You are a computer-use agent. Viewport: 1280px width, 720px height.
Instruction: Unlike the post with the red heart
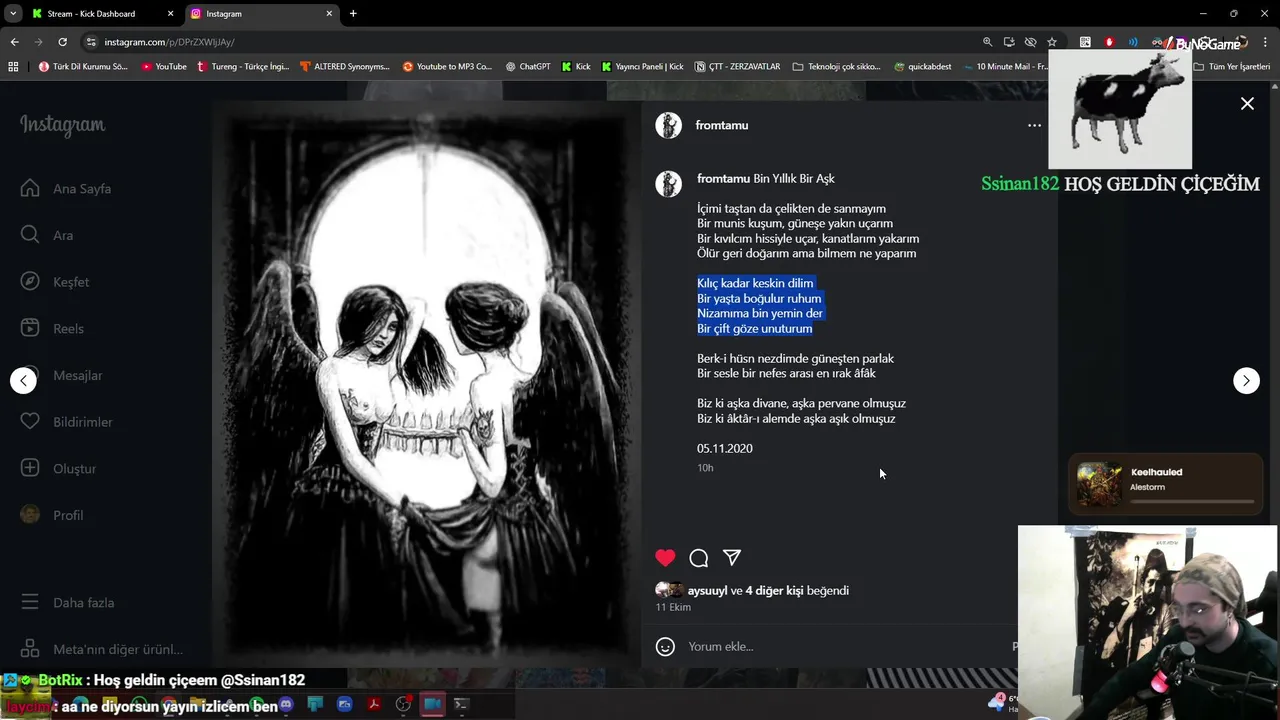pos(665,558)
